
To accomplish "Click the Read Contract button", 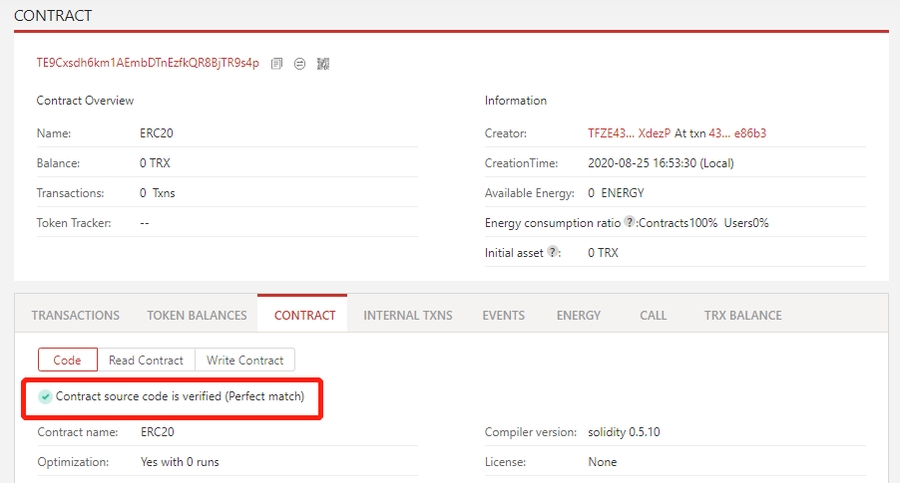I will click(x=146, y=360).
